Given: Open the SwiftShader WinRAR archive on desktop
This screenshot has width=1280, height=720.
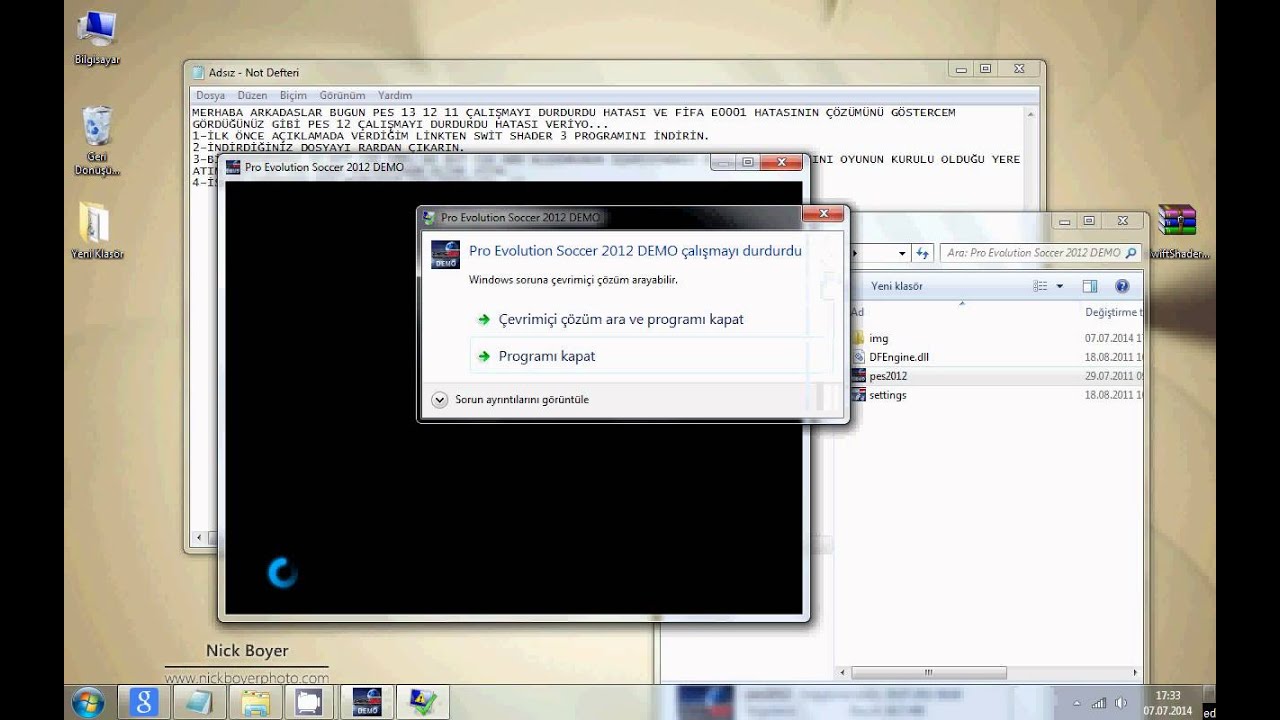Looking at the screenshot, I should tap(1177, 230).
